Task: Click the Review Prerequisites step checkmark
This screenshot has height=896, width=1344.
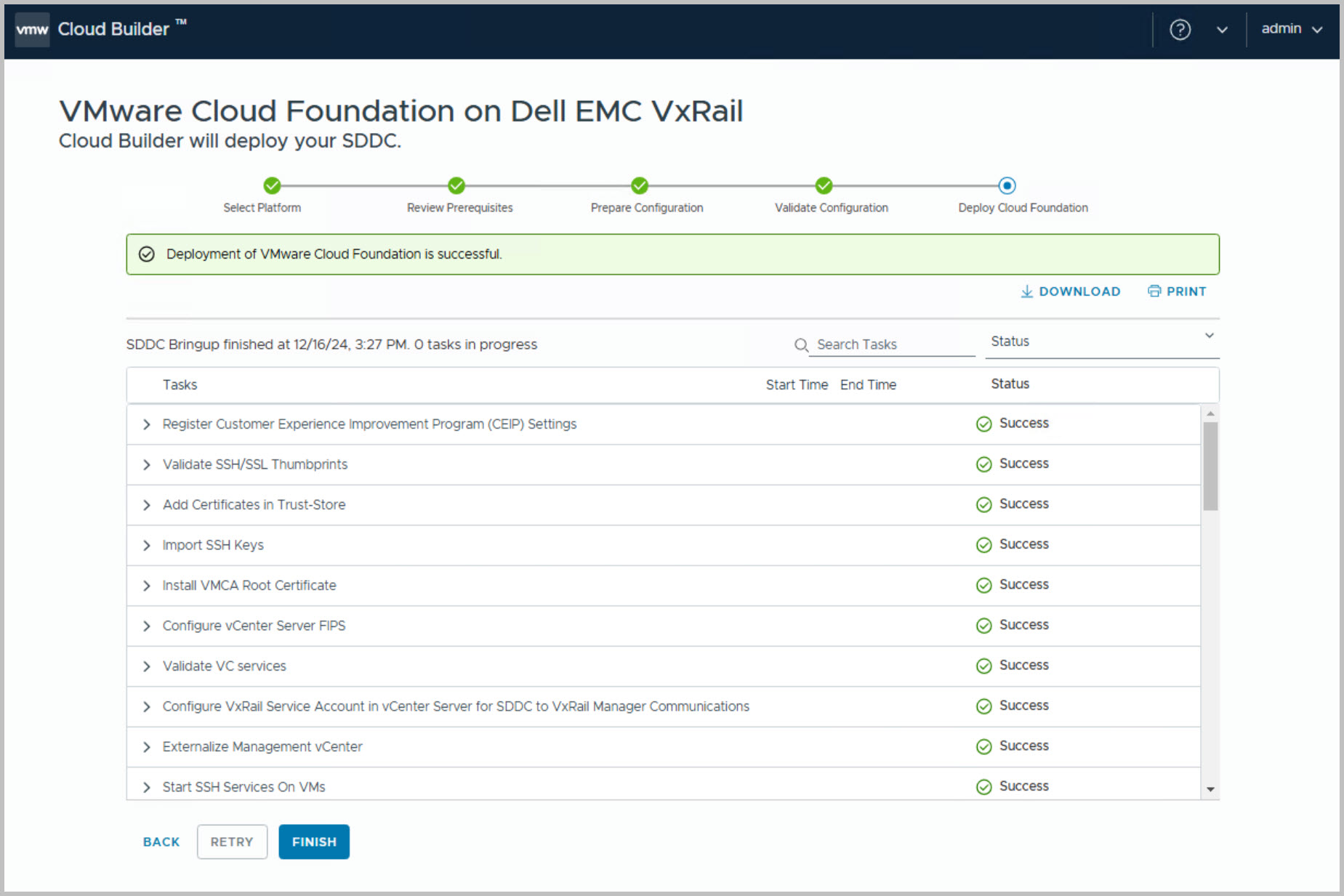Action: point(456,186)
